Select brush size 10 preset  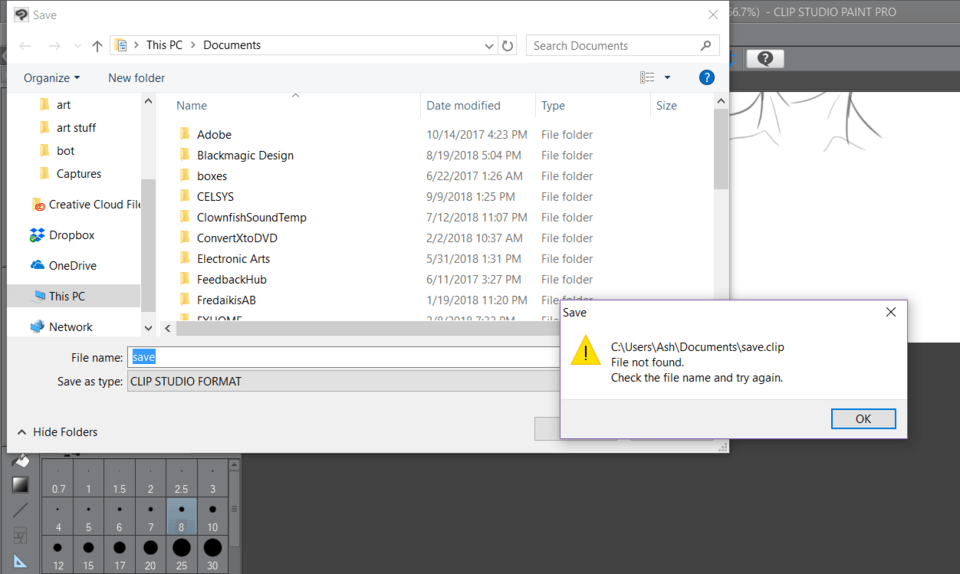[x=212, y=516]
